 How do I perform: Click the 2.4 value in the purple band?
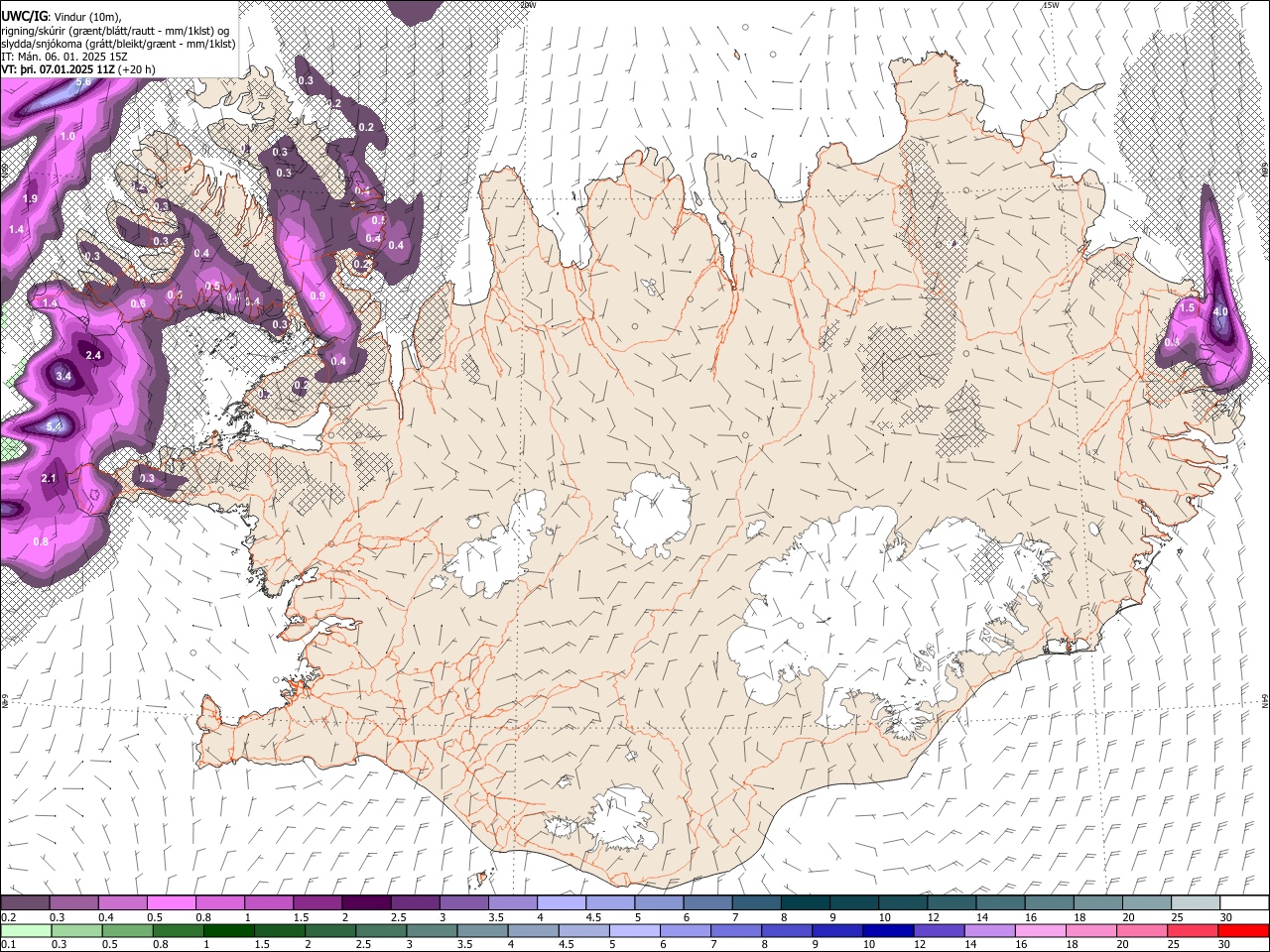pyautogui.click(x=94, y=355)
